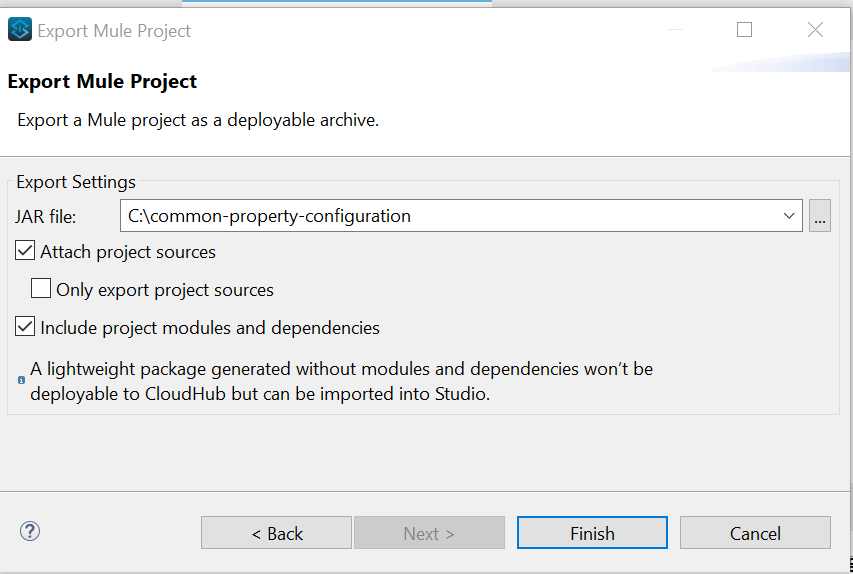853x574 pixels.
Task: Go to previous step with Back button
Action: point(276,533)
